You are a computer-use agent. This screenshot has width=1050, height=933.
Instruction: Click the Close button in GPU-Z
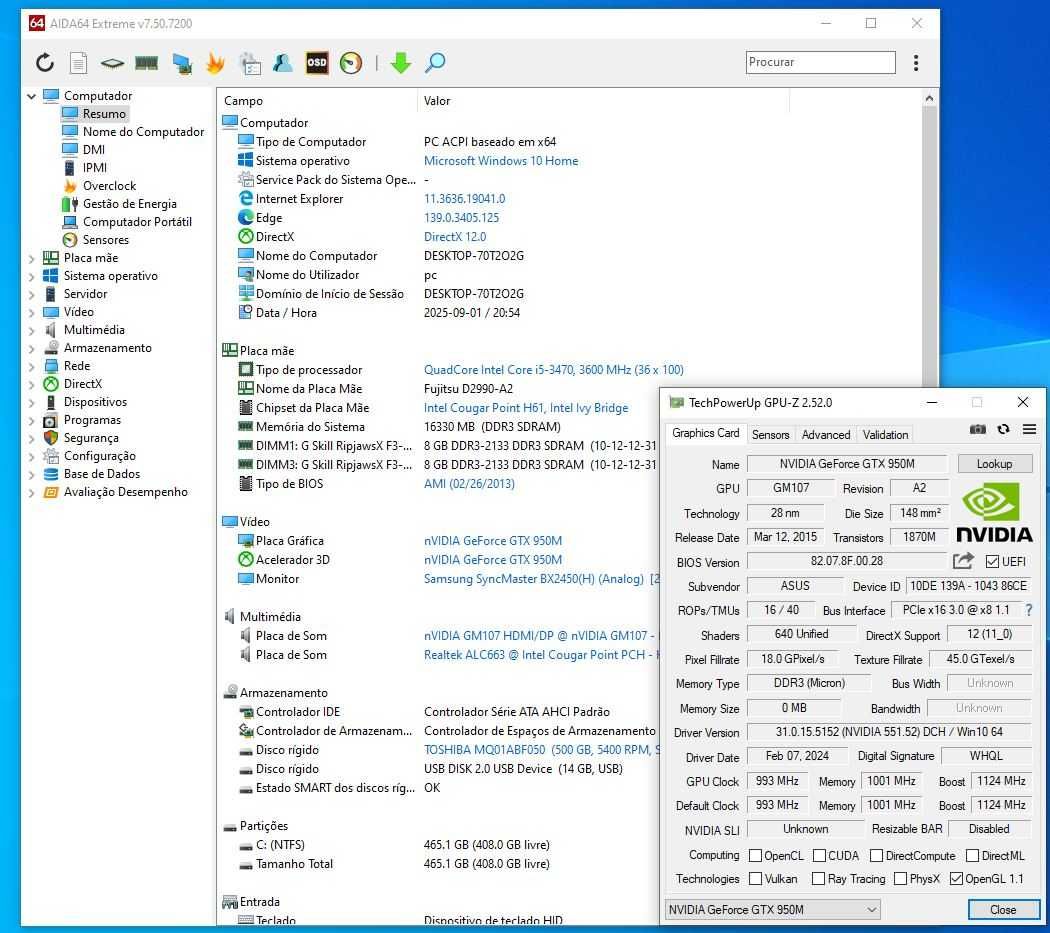coord(1002,909)
